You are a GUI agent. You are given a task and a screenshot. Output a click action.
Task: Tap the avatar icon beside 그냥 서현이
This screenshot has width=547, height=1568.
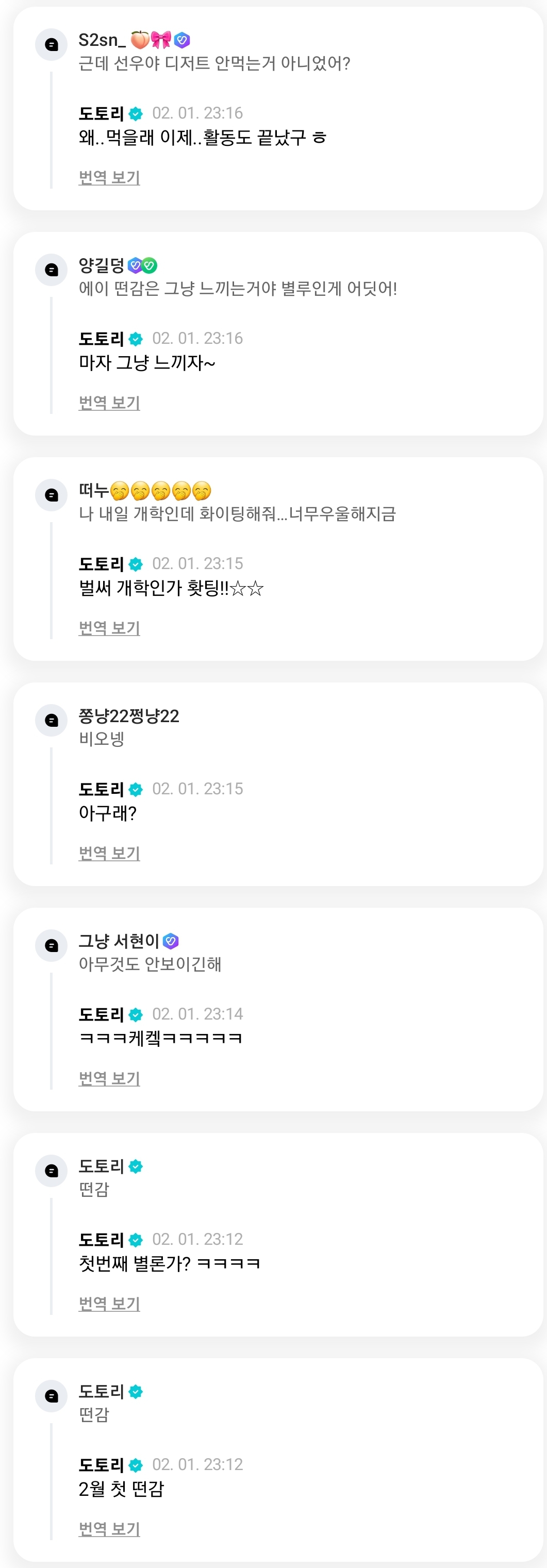coord(52,945)
